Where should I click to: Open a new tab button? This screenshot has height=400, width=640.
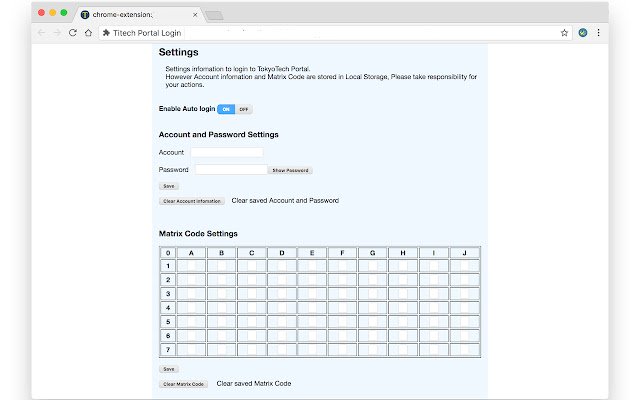coord(215,16)
